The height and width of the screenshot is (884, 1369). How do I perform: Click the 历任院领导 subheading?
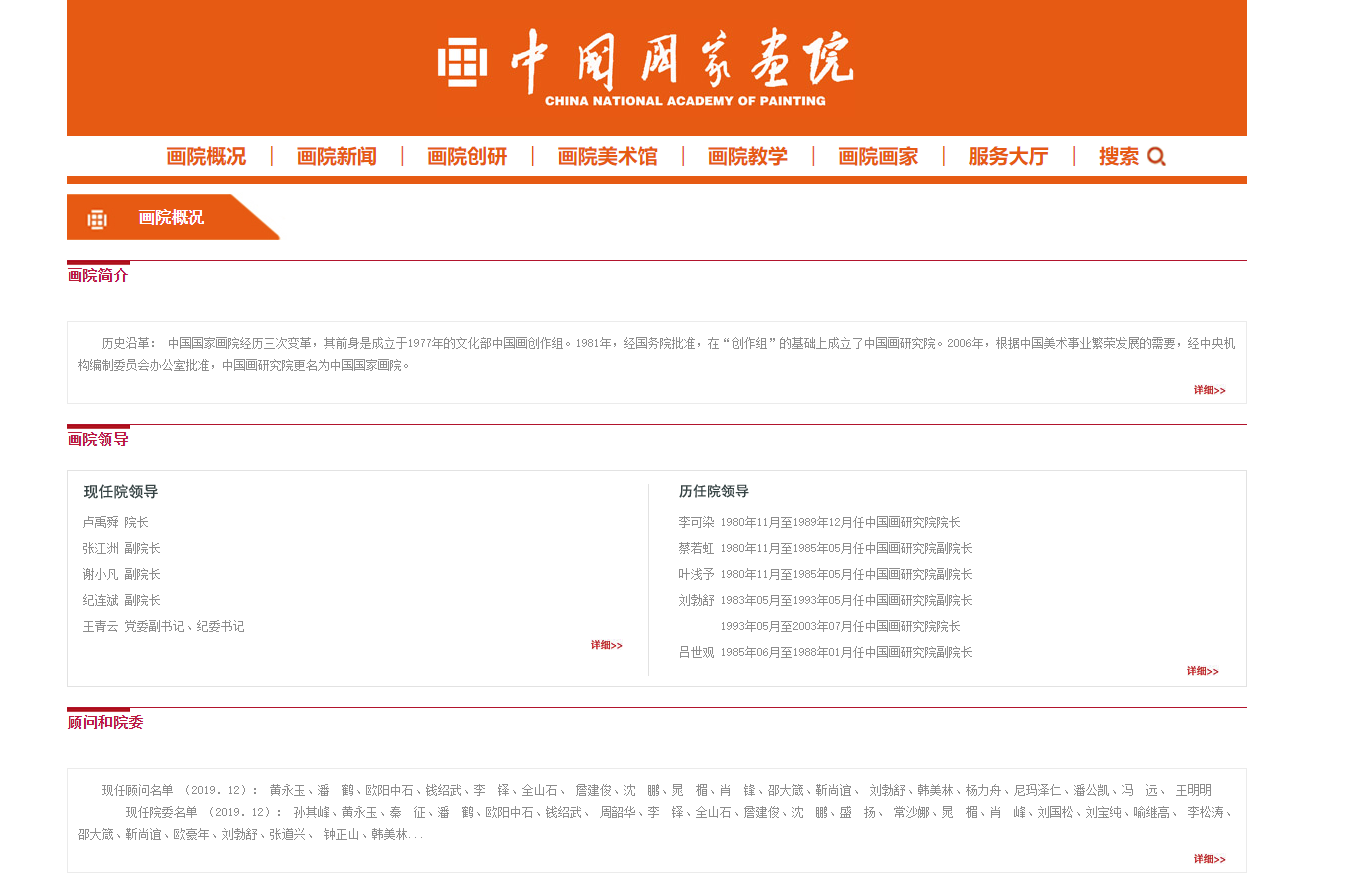(714, 491)
